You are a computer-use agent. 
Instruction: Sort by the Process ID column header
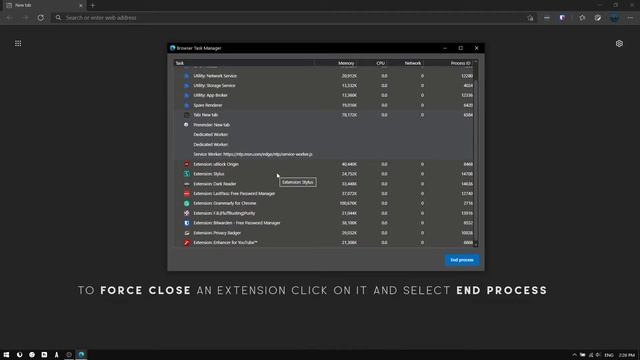460,63
